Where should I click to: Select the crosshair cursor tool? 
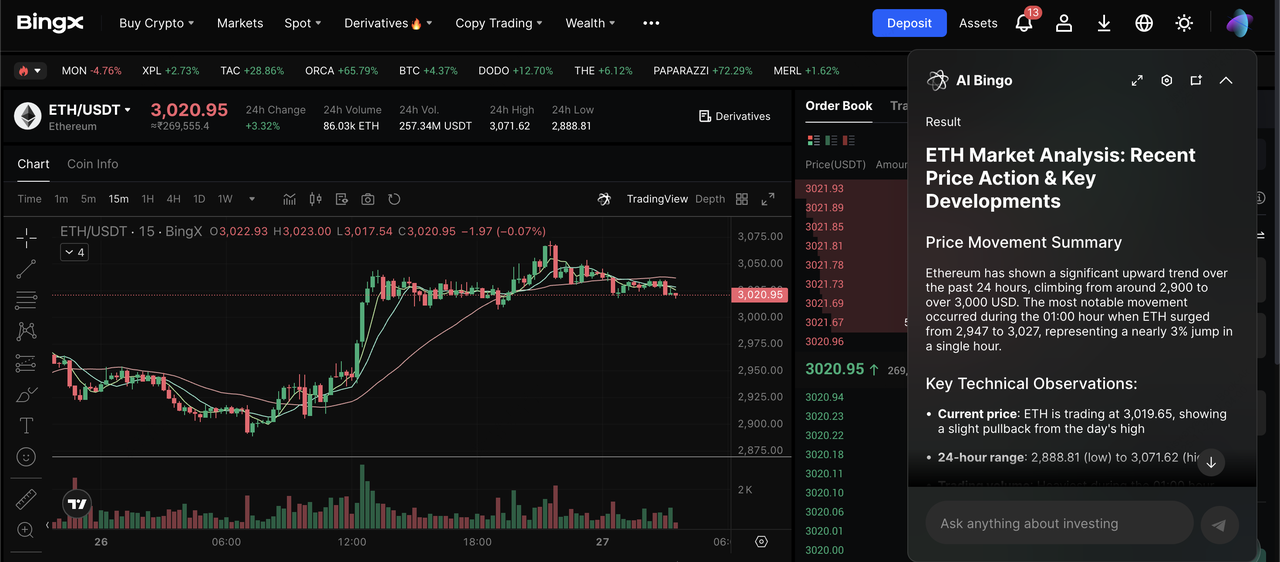(x=27, y=237)
